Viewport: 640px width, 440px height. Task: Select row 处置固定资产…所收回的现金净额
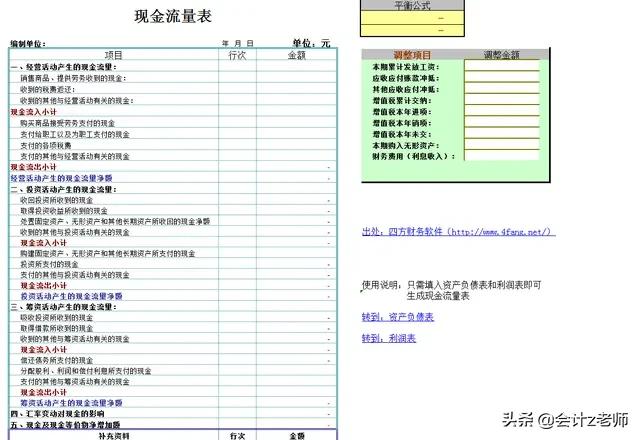173,221
